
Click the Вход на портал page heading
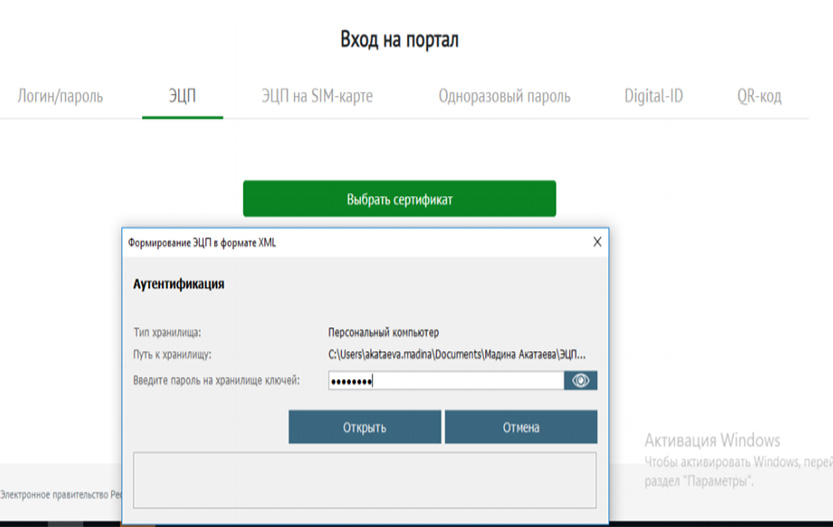pos(400,40)
